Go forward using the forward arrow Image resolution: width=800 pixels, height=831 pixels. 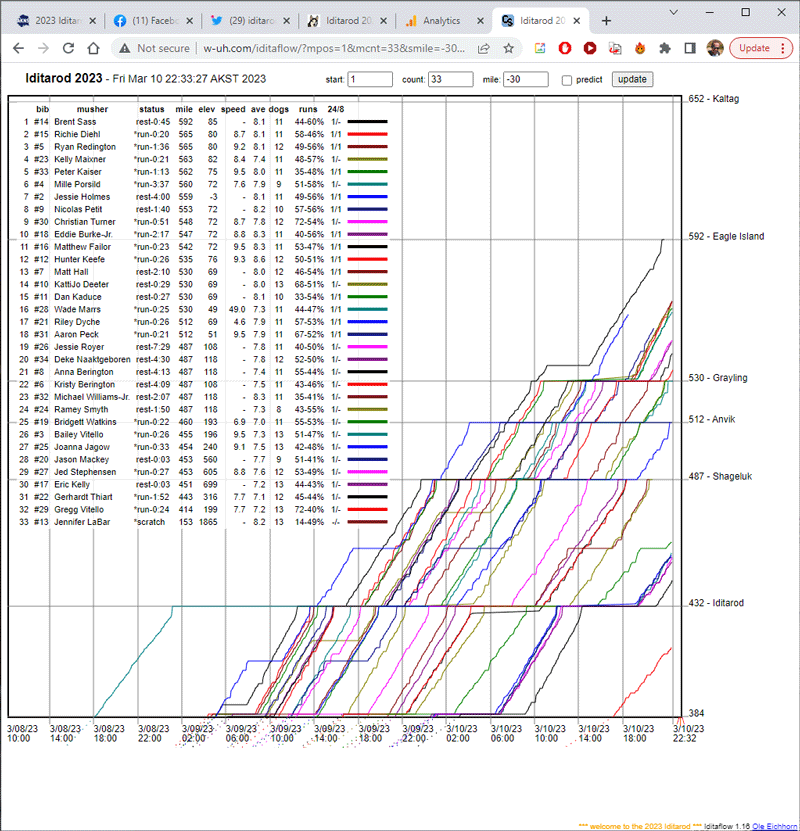(x=43, y=48)
